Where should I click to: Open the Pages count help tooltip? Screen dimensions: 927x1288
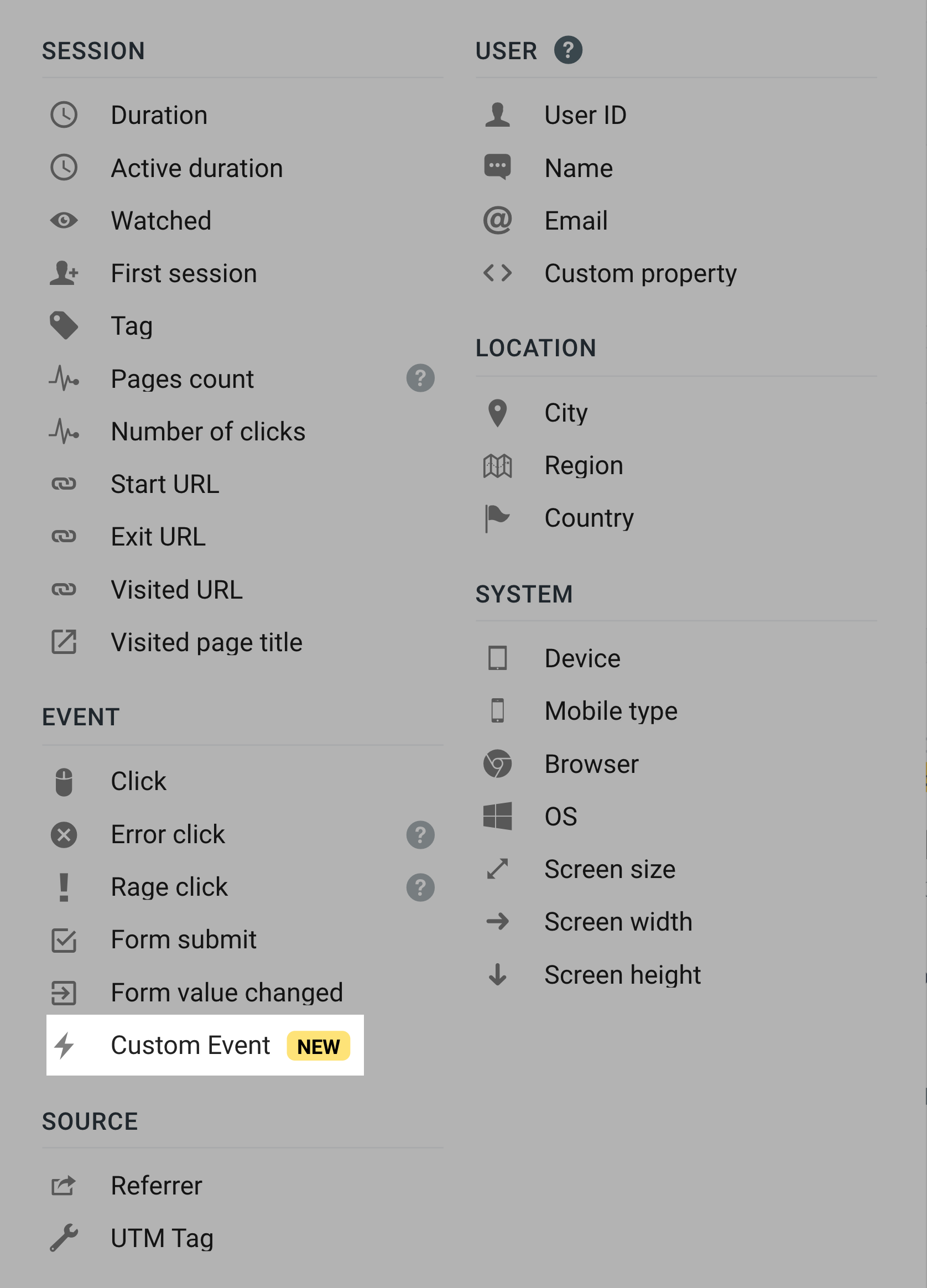pos(420,378)
